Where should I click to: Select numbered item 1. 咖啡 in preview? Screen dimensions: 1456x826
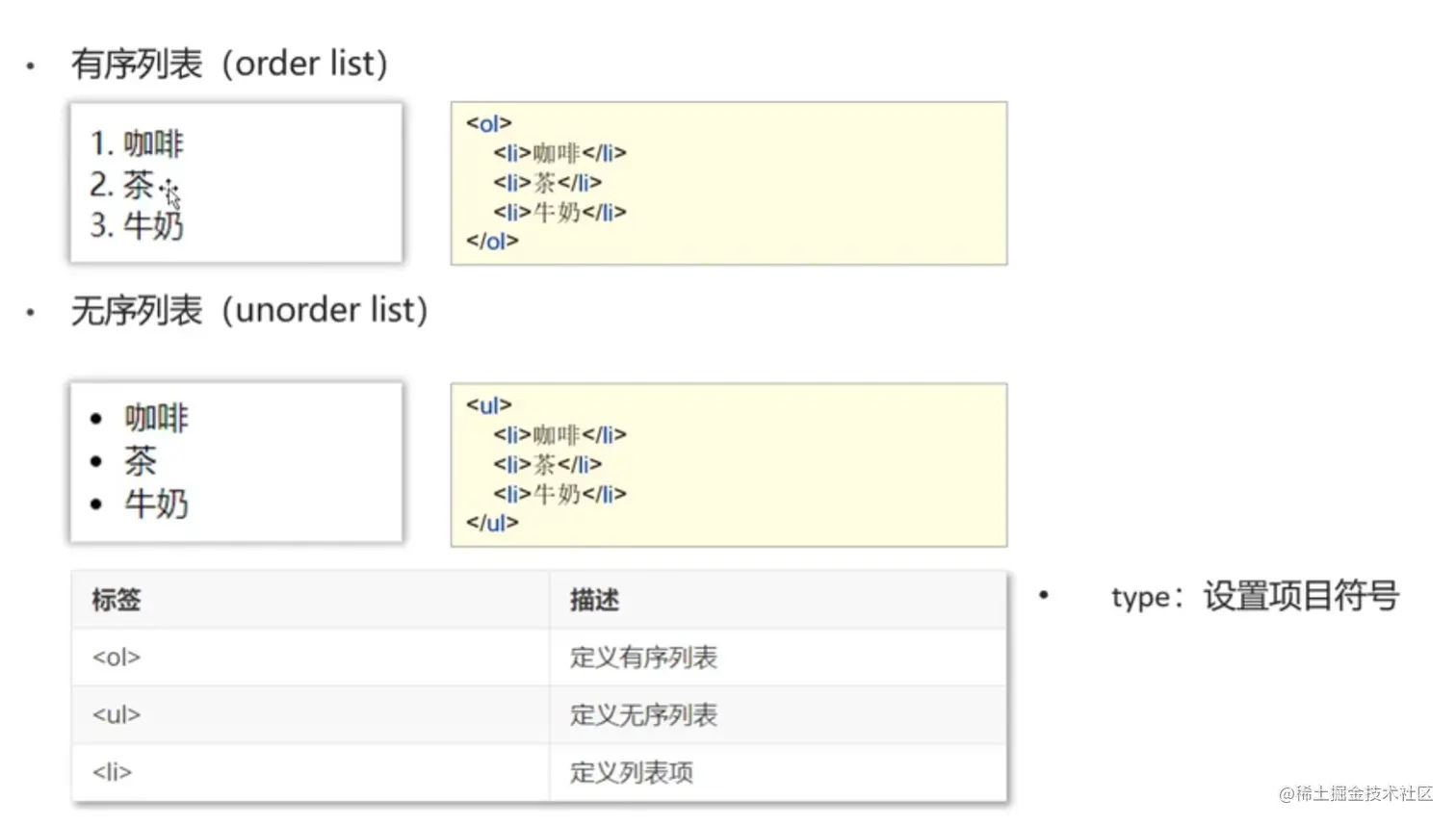137,143
